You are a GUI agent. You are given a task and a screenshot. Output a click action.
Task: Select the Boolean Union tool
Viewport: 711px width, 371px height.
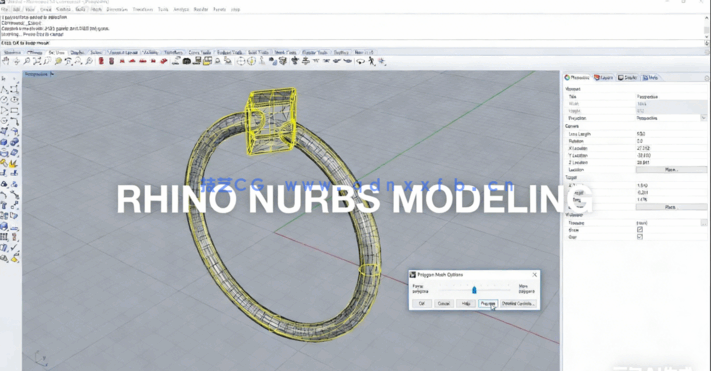15,142
